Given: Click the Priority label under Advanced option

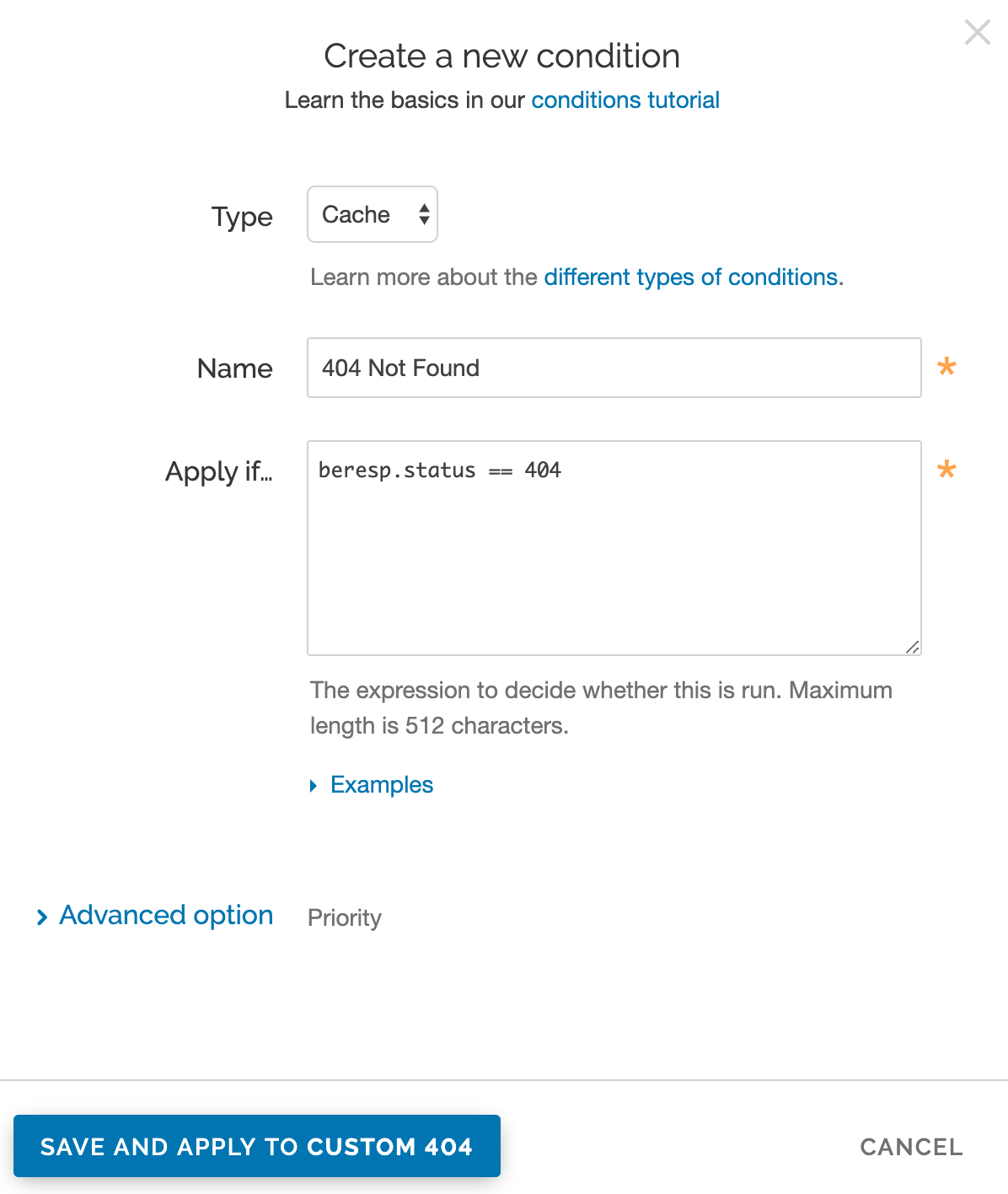Looking at the screenshot, I should [x=344, y=917].
